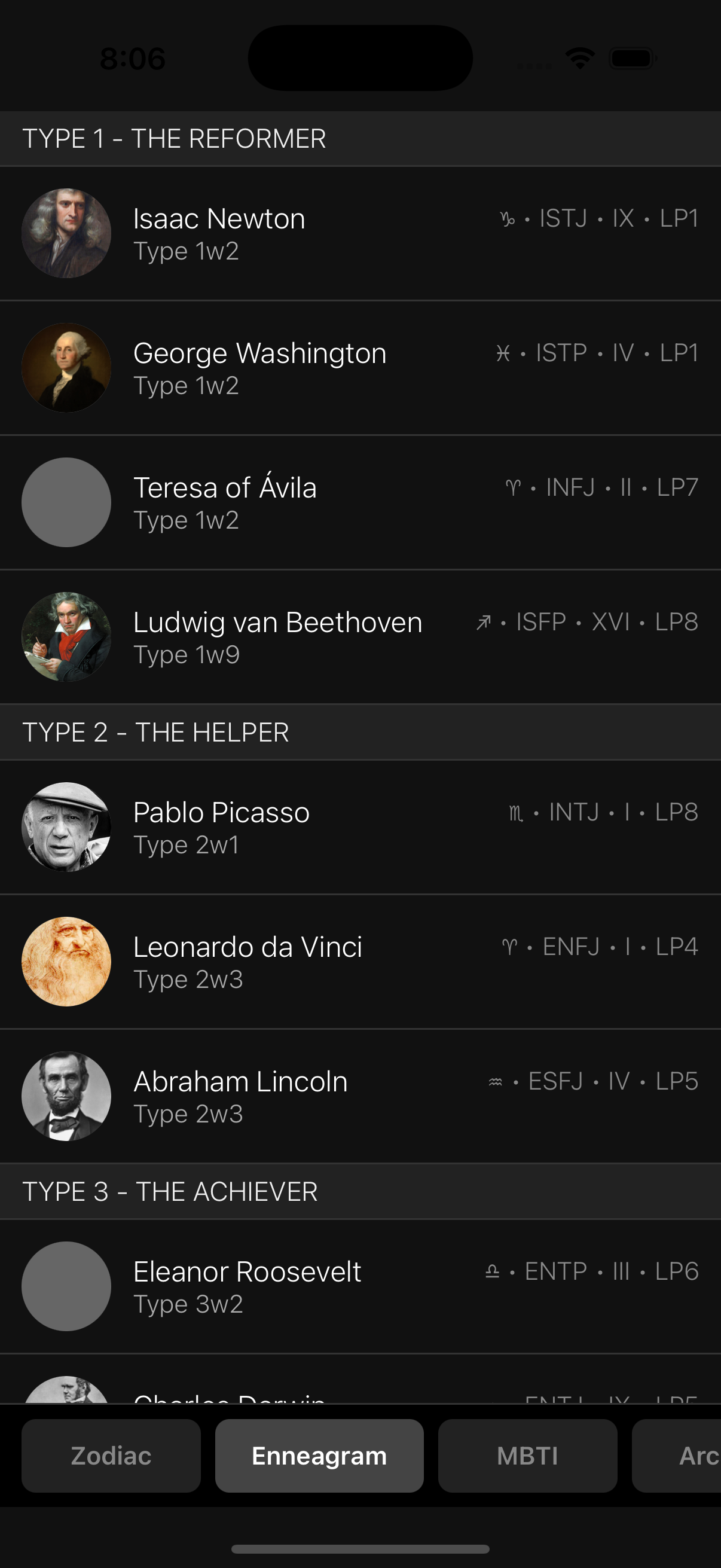Open the MBTI tab
This screenshot has height=1568, width=721.
527,1456
